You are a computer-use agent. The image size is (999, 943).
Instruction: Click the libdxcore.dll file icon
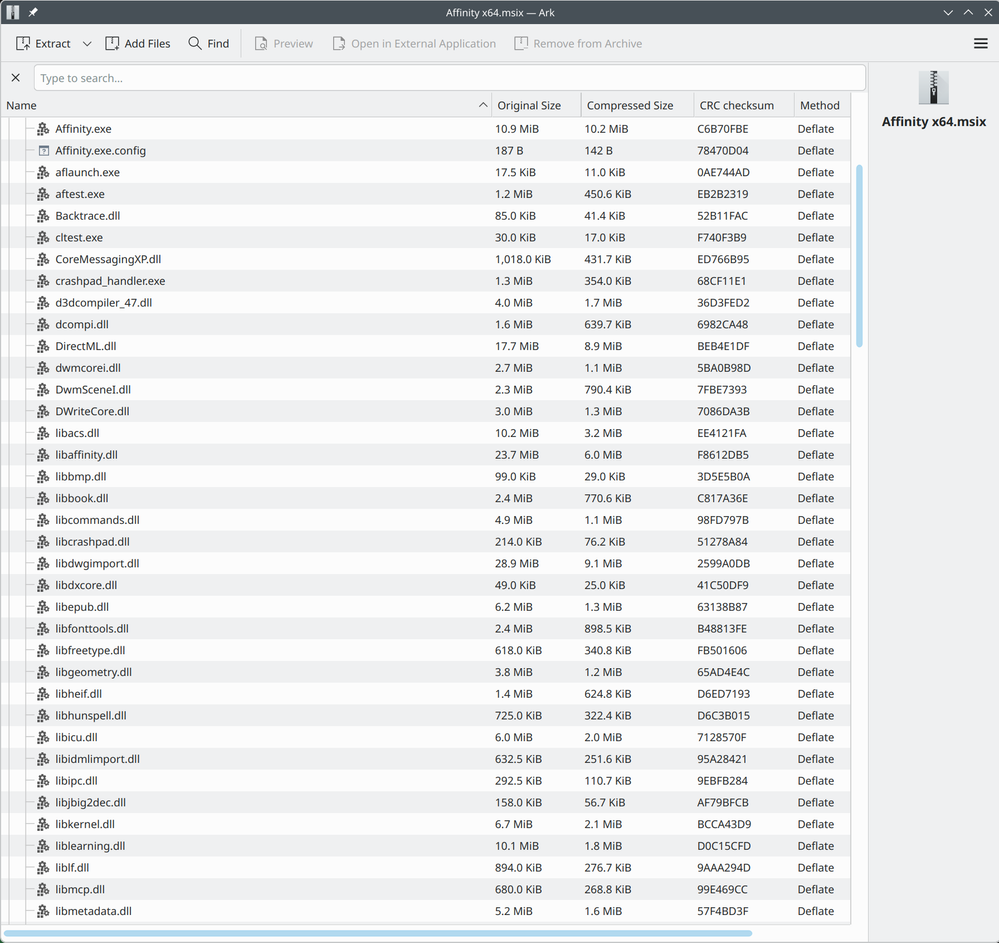(x=43, y=585)
